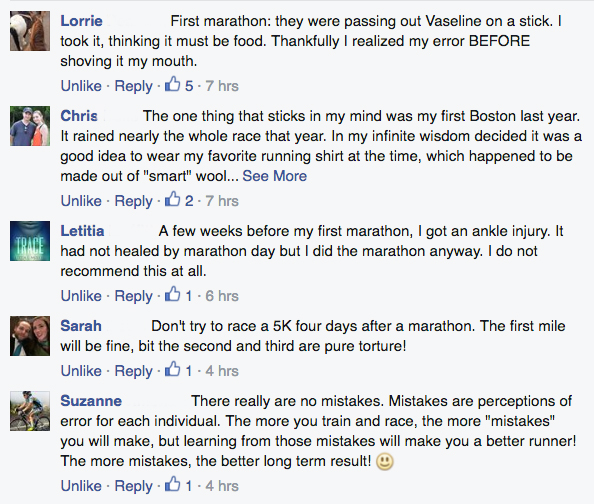Click the like-count thumb on Chris's comment

point(172,199)
